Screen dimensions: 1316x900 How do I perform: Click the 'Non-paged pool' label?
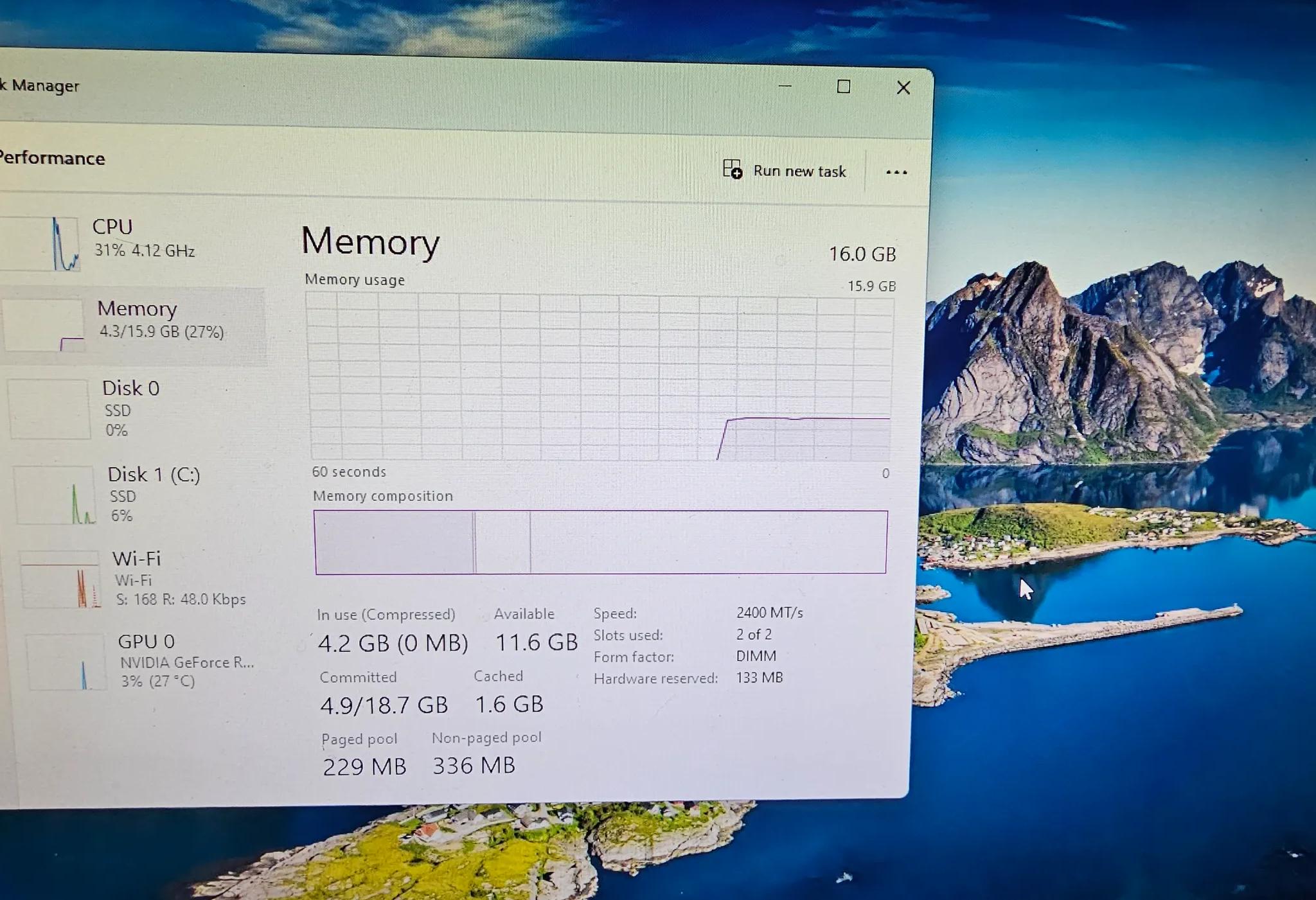(486, 738)
